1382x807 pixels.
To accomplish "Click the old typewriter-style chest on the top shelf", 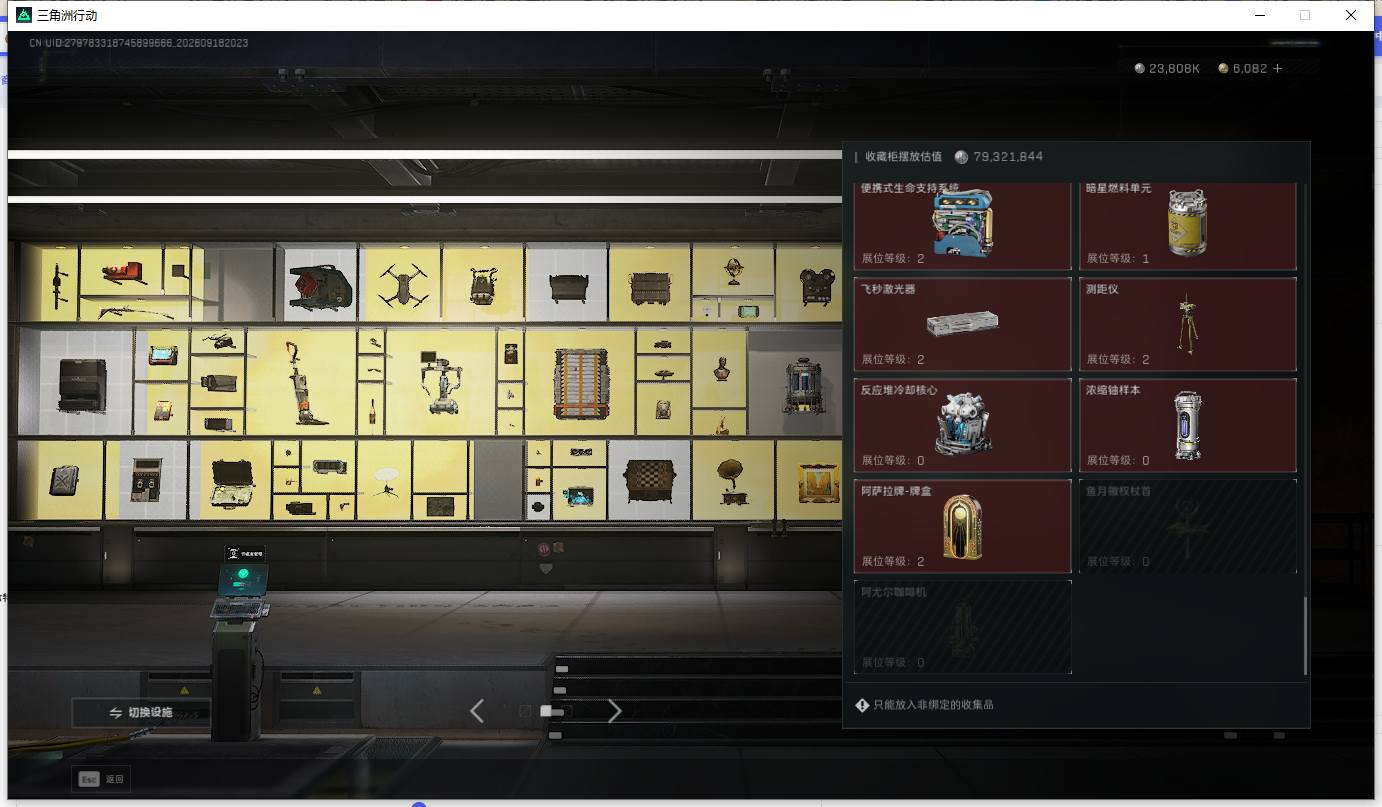I will click(648, 289).
